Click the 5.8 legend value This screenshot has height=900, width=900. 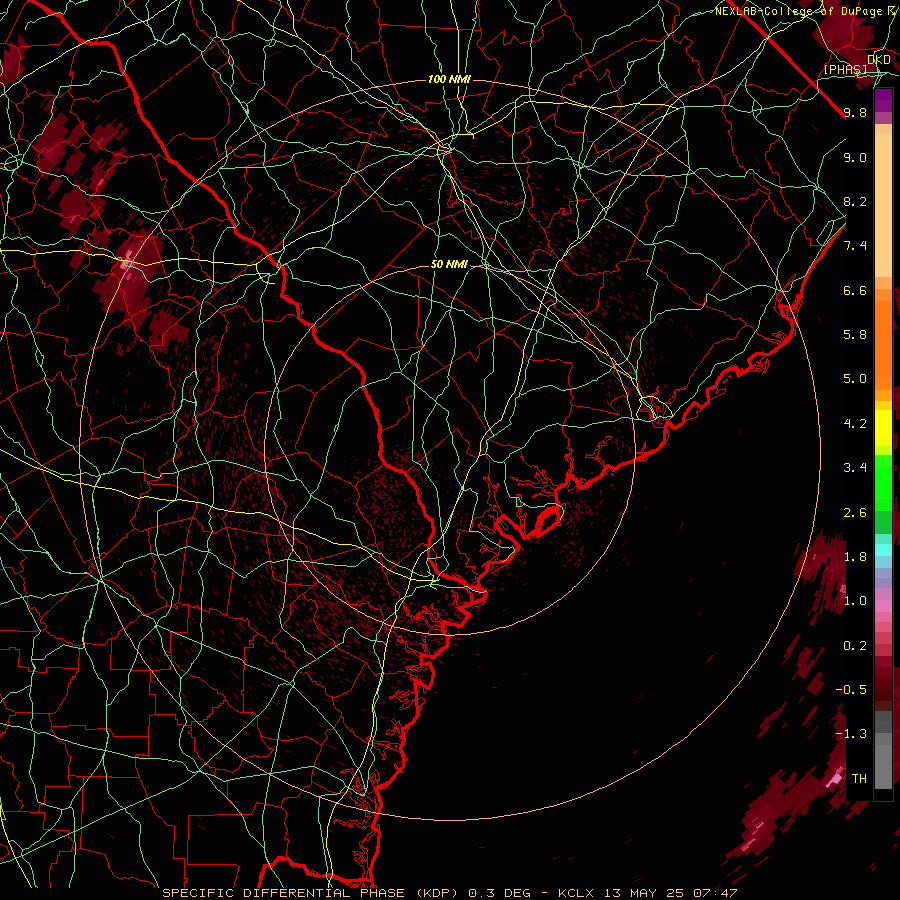[x=855, y=335]
